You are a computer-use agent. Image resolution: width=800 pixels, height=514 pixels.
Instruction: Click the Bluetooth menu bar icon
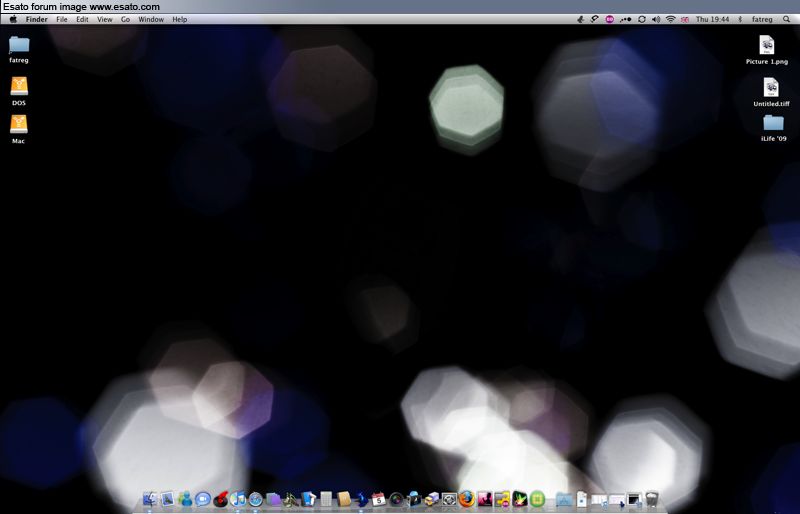[740, 19]
